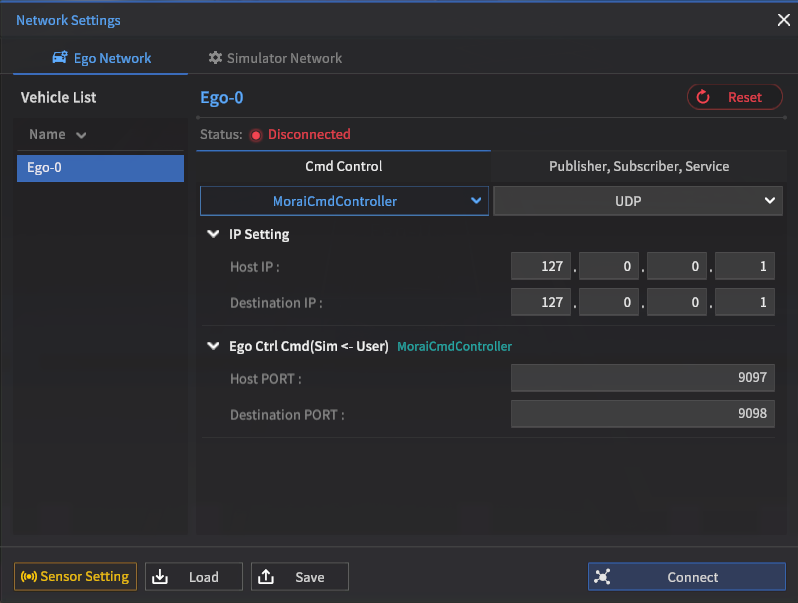Click the Disconnected status text
798x603 pixels.
pos(309,134)
